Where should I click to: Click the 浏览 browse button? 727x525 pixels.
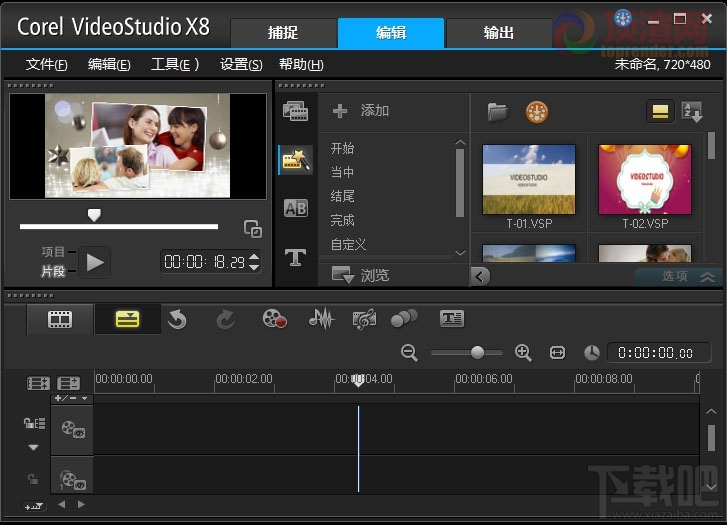(361, 275)
